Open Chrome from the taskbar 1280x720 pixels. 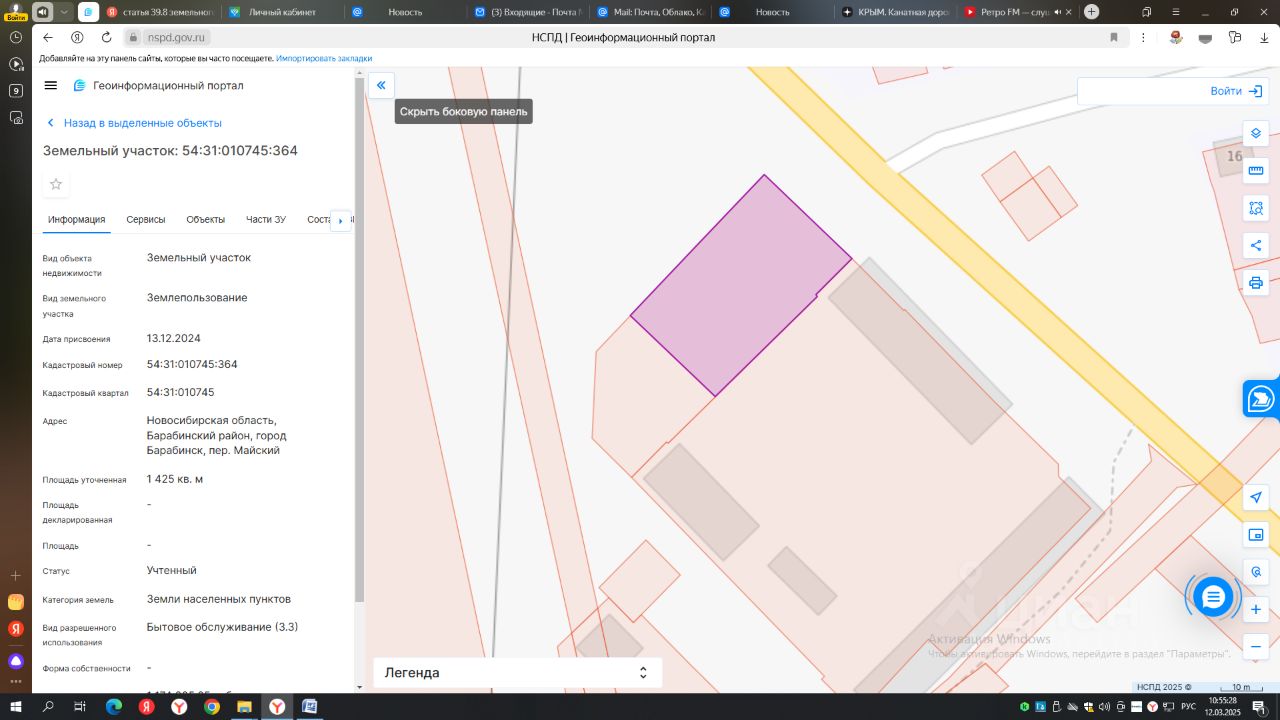click(212, 706)
